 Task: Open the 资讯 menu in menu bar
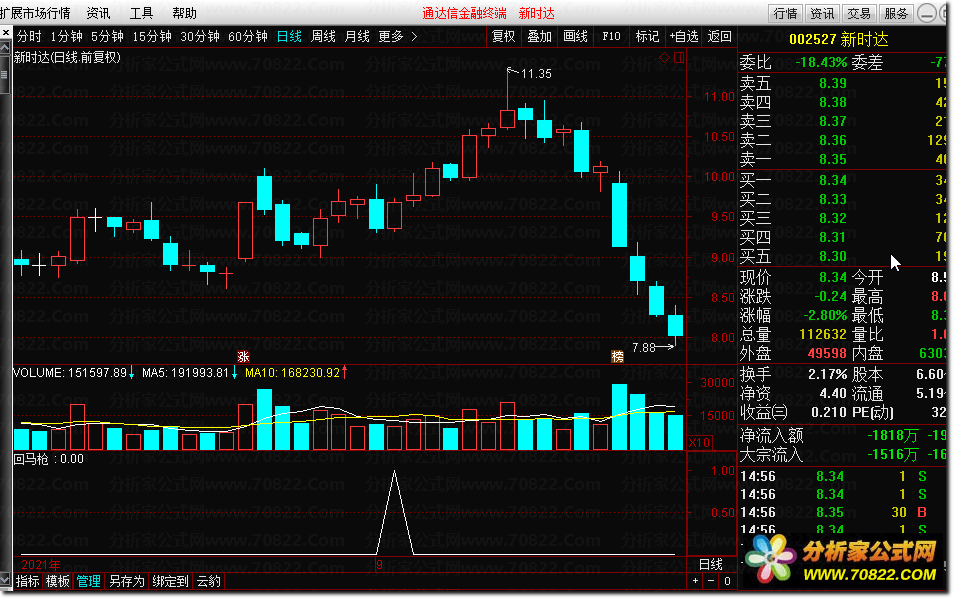tap(99, 13)
